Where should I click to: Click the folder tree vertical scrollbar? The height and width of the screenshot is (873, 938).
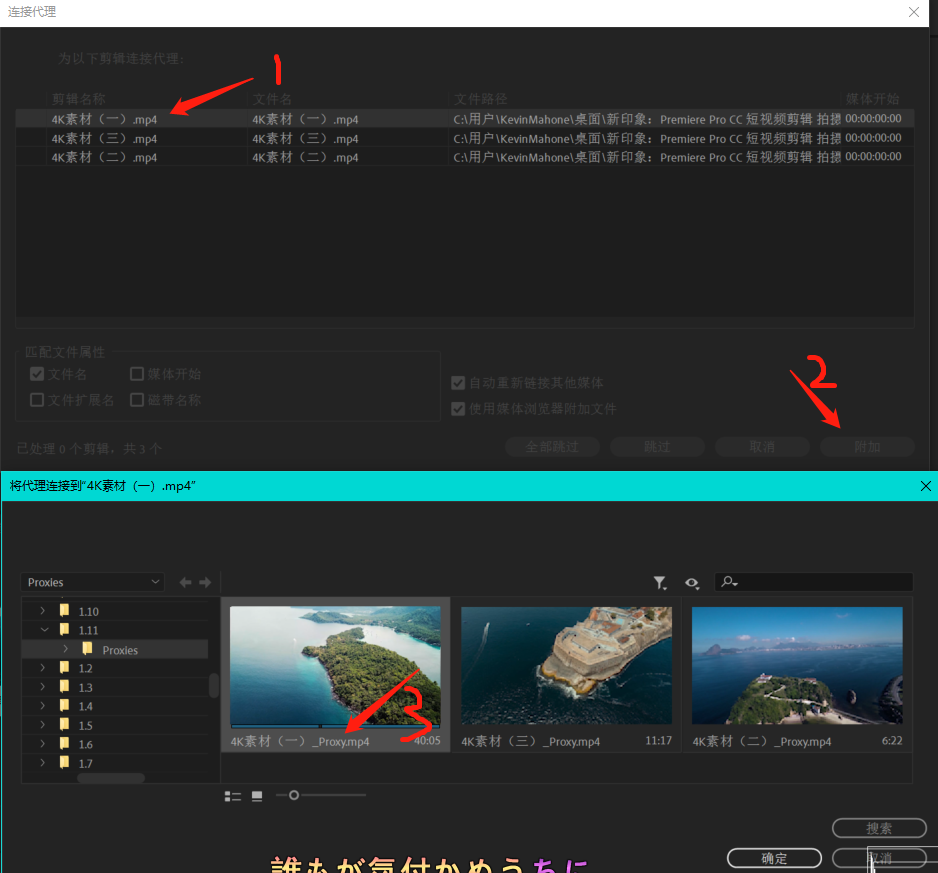click(214, 686)
